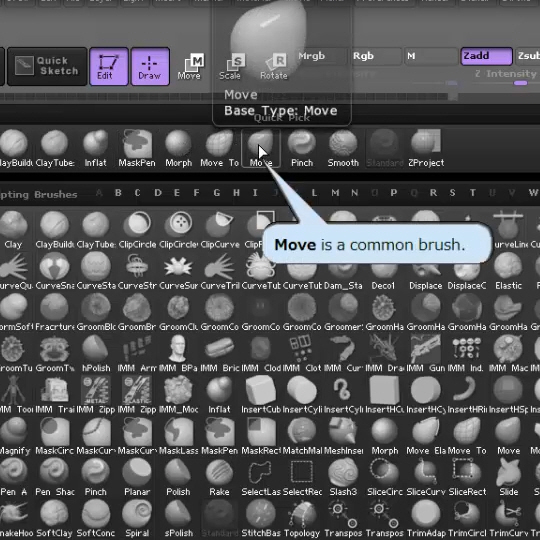This screenshot has height=540, width=540.
Task: Switch to Zsub mode
Action: 528,56
